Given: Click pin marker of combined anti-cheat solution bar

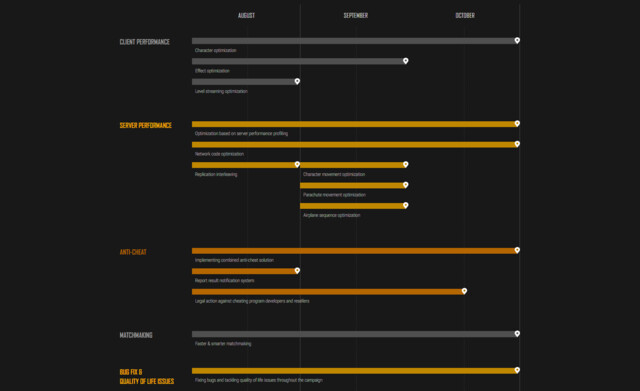Looking at the screenshot, I should click(x=517, y=250).
